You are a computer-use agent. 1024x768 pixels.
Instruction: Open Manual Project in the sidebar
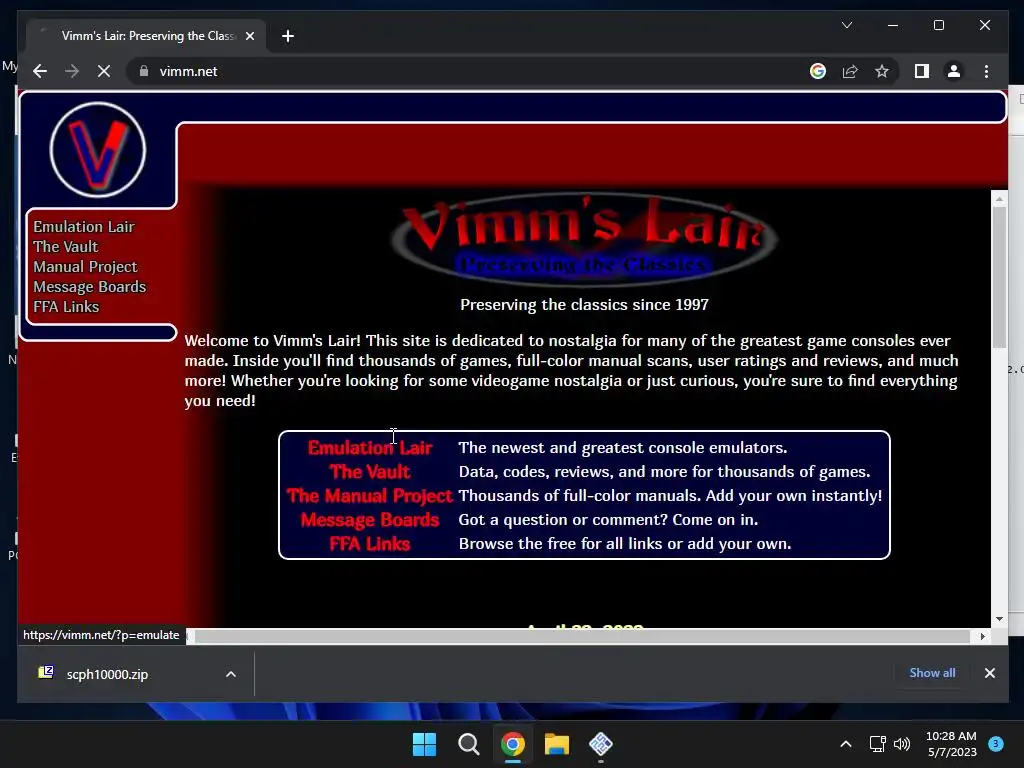pyautogui.click(x=86, y=266)
